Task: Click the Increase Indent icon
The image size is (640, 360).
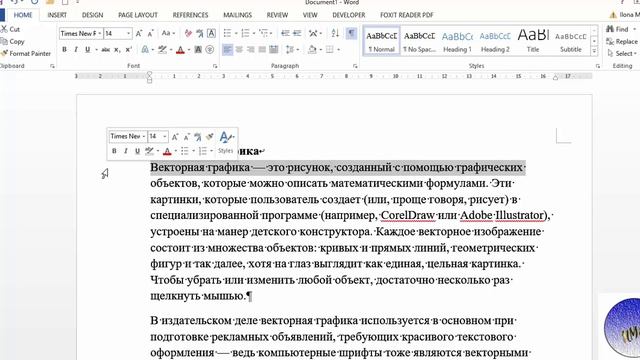Action: [297, 33]
